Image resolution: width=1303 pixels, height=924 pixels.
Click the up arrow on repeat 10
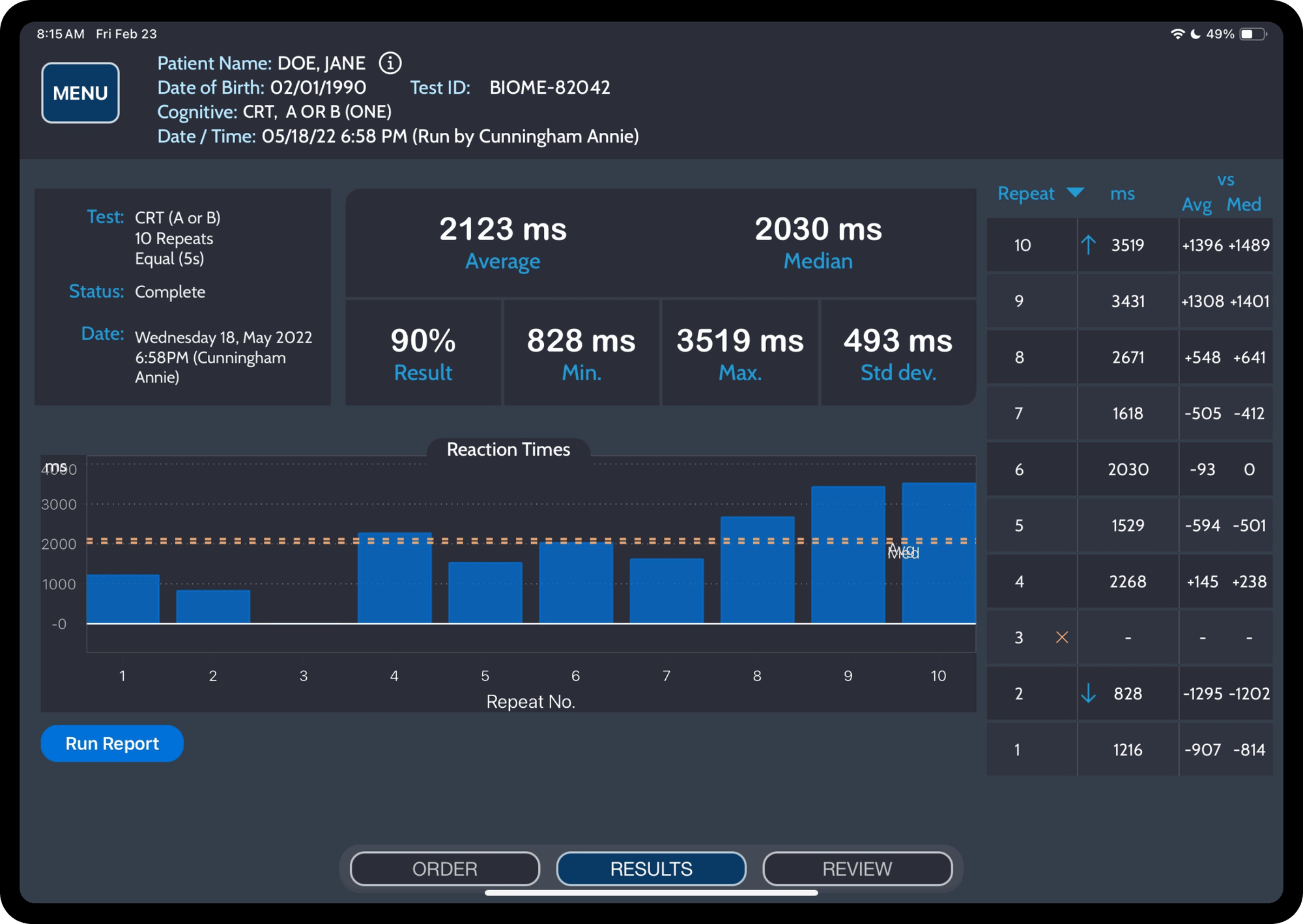click(1088, 245)
